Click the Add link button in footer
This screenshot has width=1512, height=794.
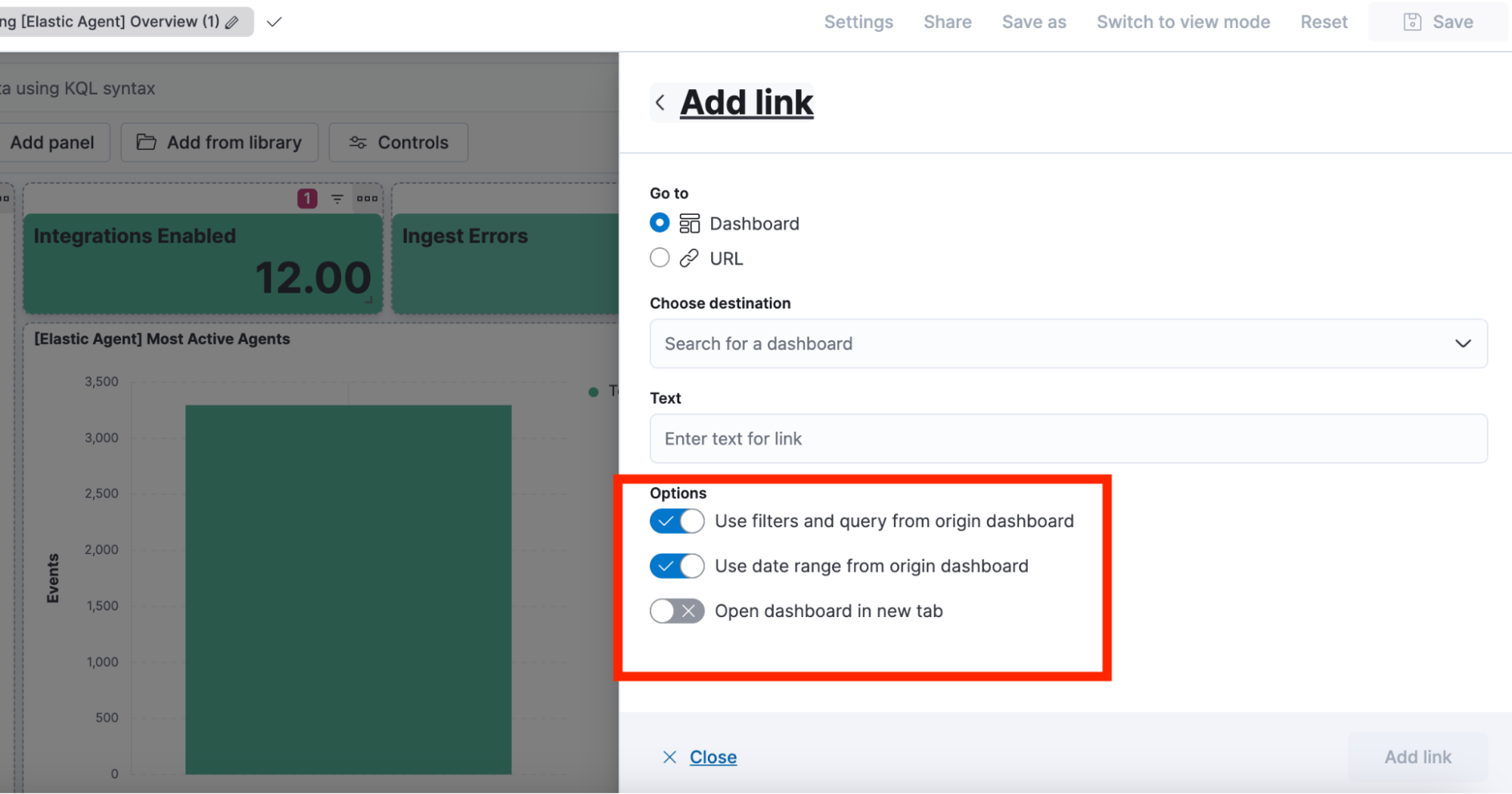(1417, 757)
